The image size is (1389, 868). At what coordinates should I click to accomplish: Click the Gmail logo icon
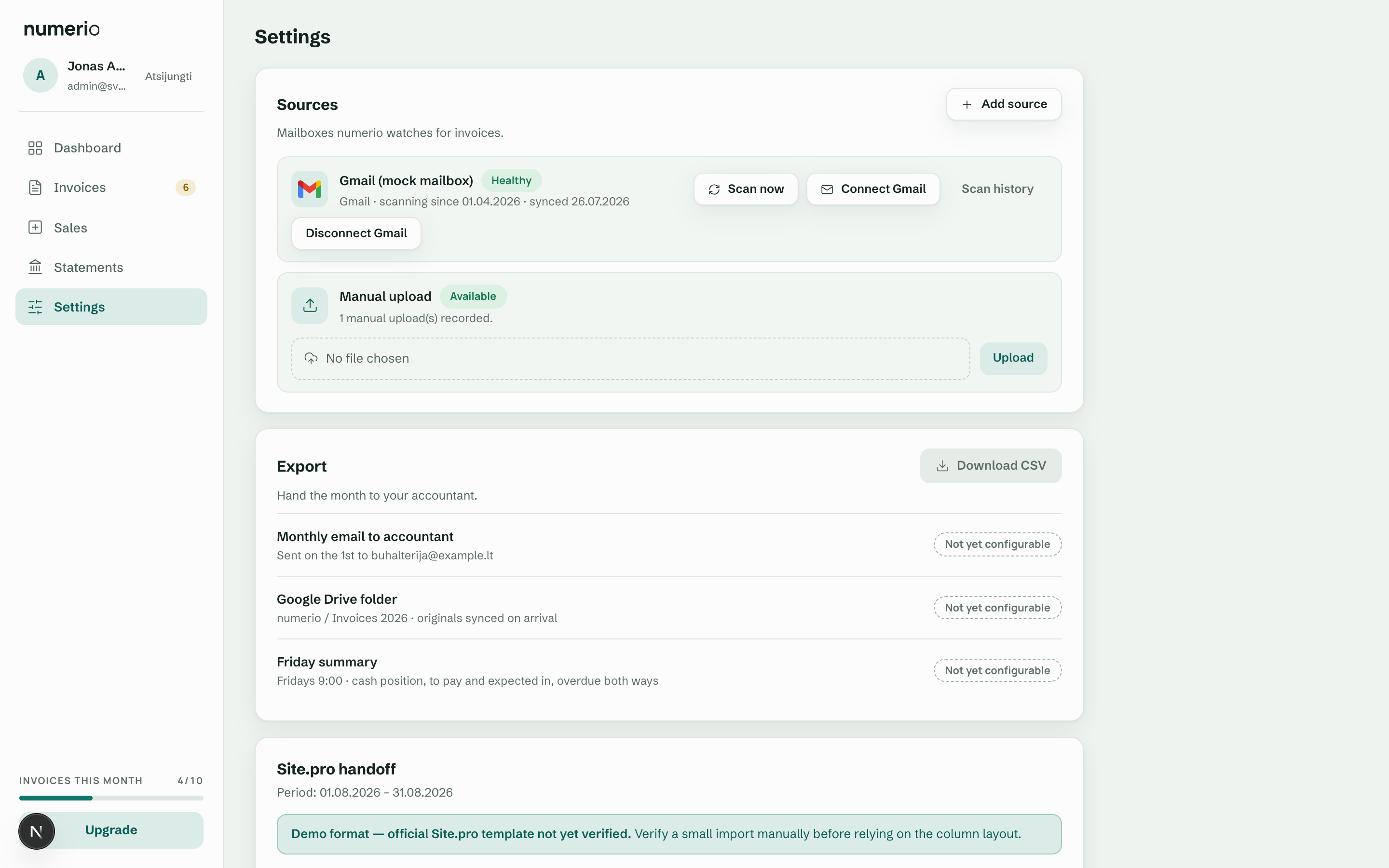(309, 189)
